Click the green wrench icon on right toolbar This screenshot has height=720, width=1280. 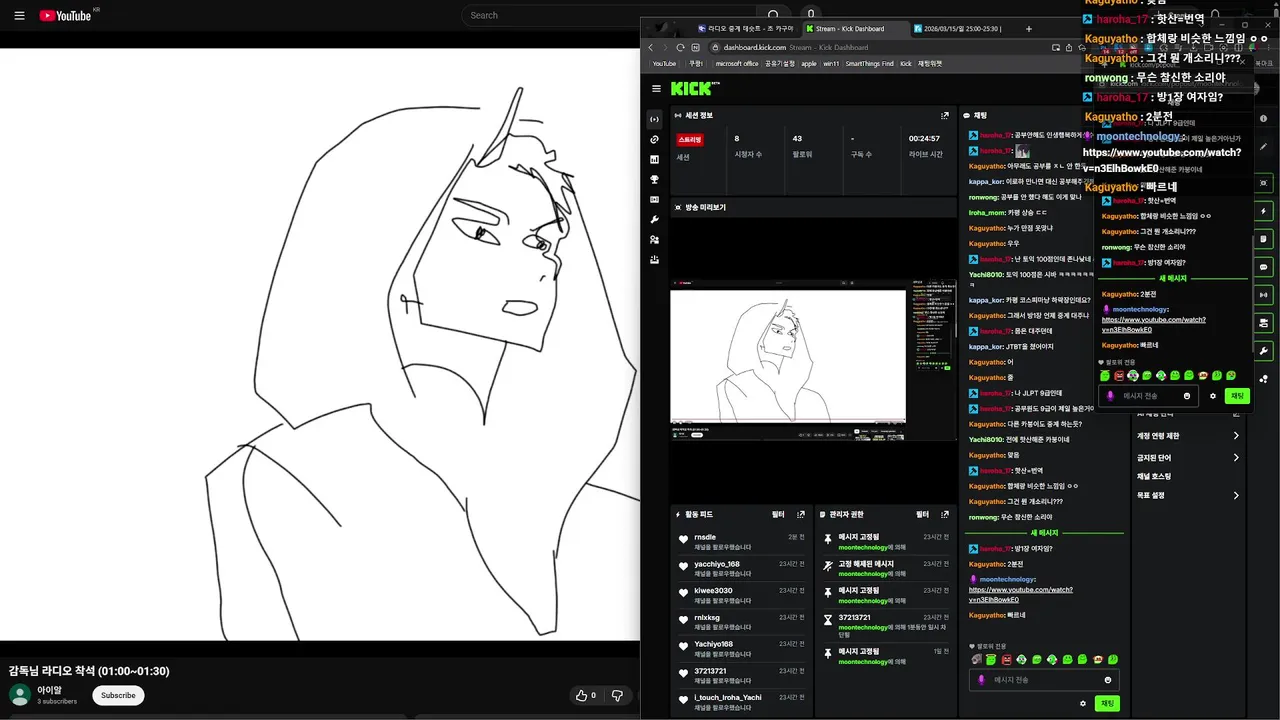(x=1264, y=351)
